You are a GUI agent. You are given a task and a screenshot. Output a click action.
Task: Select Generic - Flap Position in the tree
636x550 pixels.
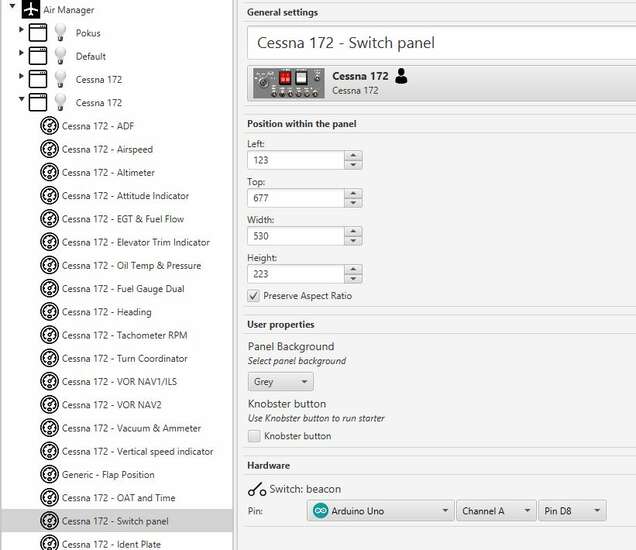pos(108,475)
